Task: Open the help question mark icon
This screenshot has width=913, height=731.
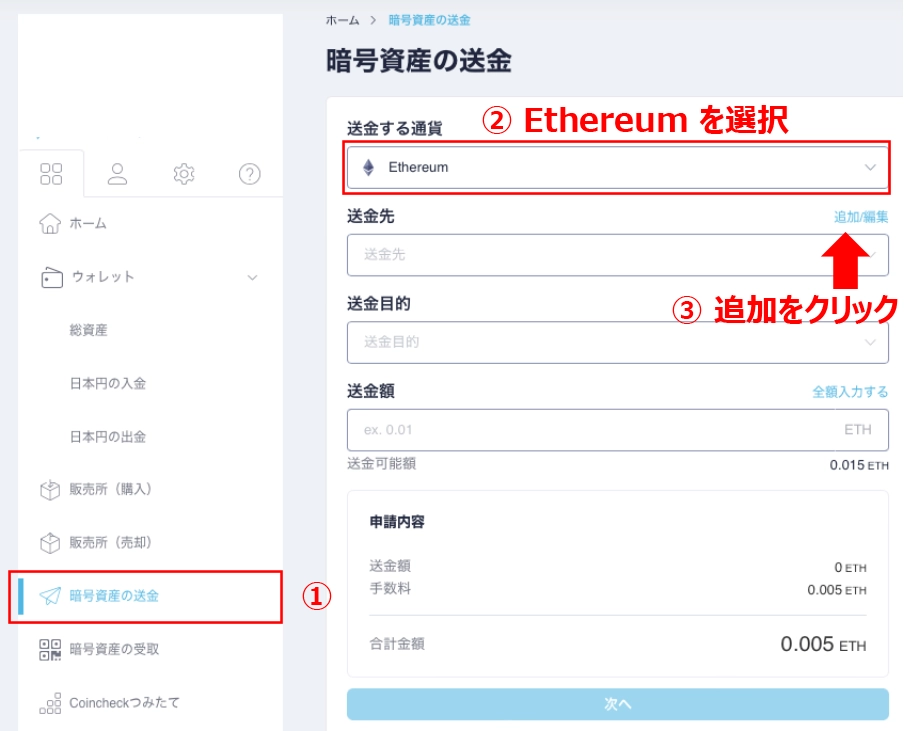Action: coord(249,174)
